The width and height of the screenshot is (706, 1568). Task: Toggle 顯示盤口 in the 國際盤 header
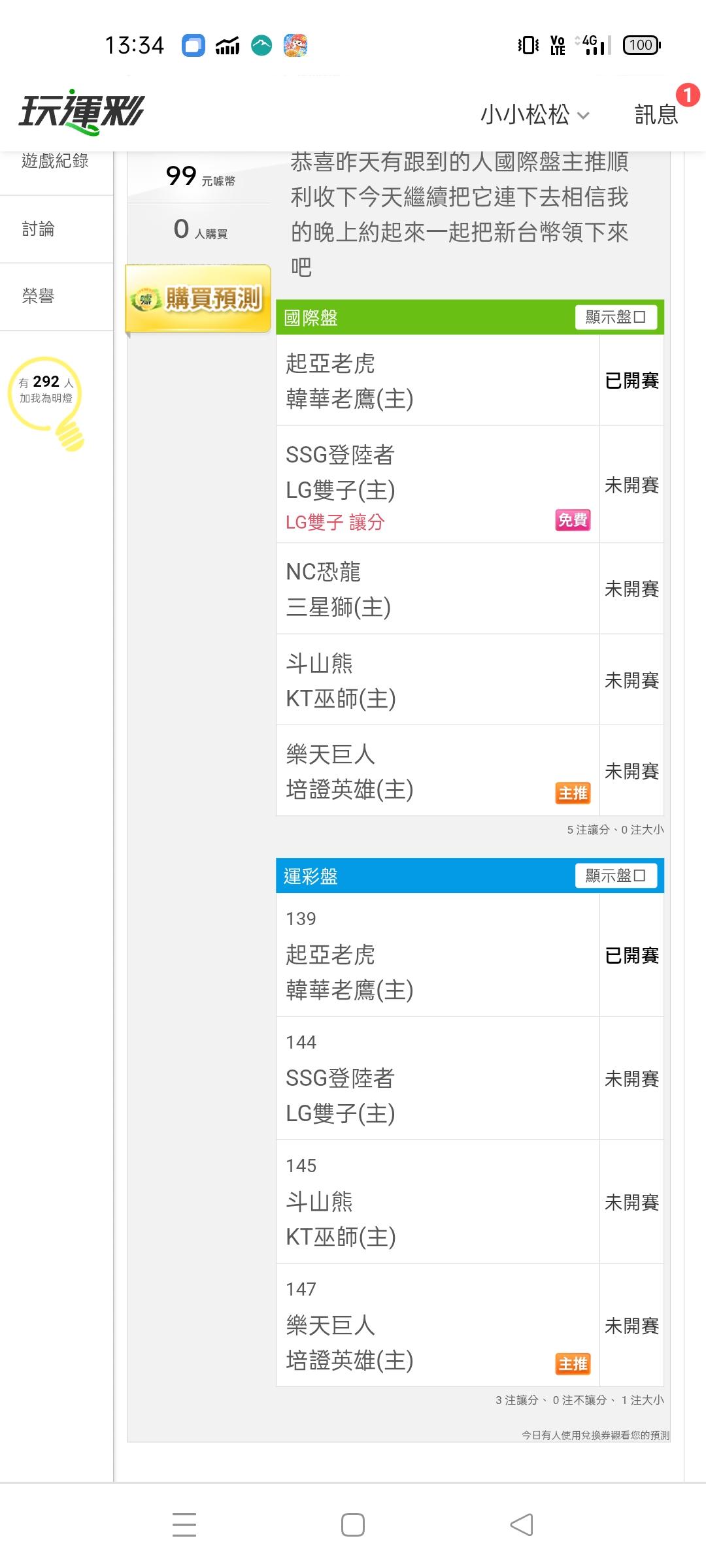coord(616,318)
